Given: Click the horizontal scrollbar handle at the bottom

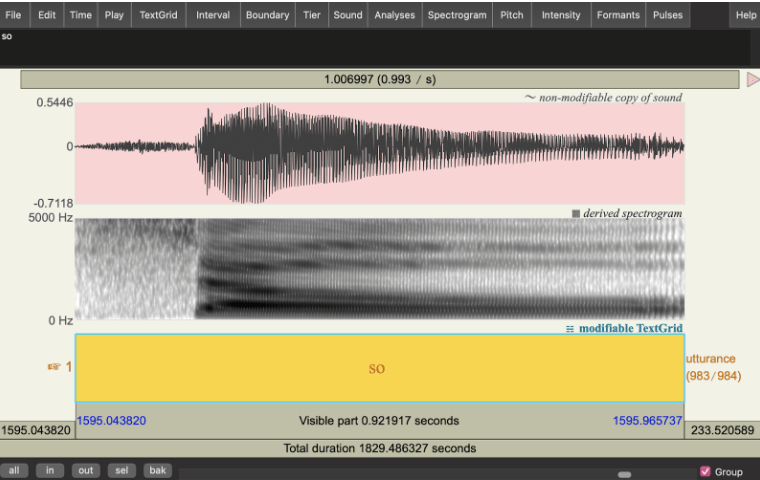Looking at the screenshot, I should coord(624,473).
